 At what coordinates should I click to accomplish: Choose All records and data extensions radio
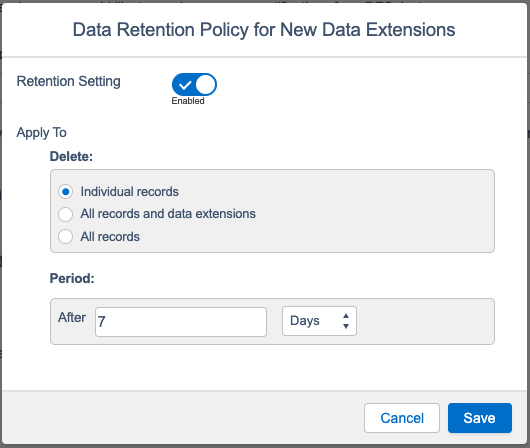(65, 214)
